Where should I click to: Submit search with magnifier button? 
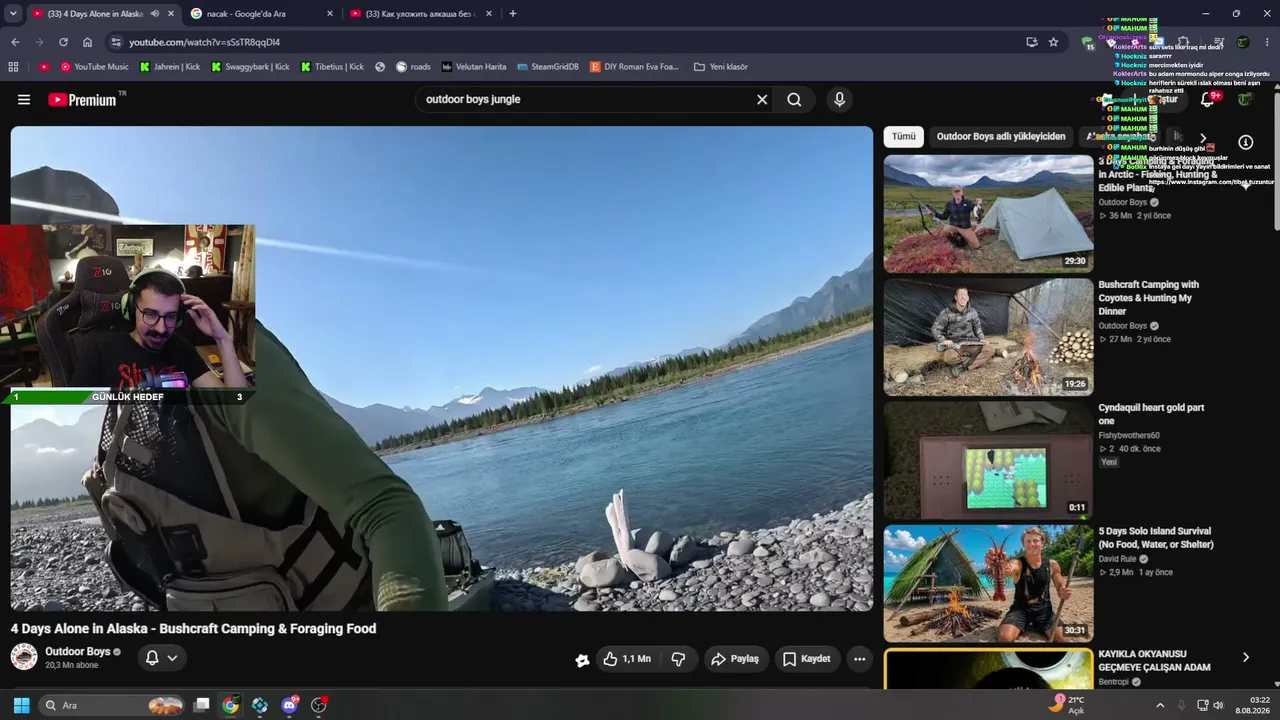click(794, 100)
